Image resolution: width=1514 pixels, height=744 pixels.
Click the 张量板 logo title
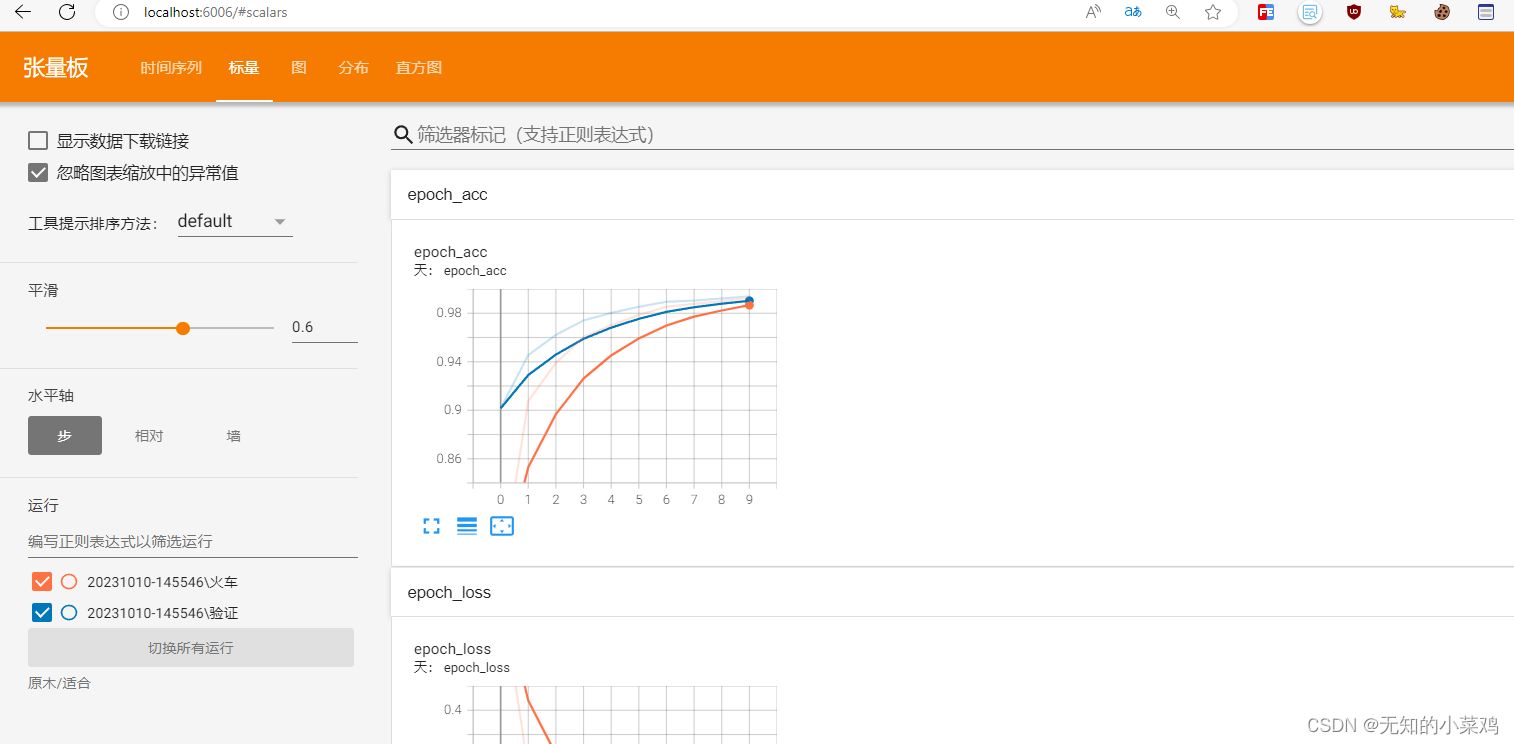pyautogui.click(x=56, y=67)
